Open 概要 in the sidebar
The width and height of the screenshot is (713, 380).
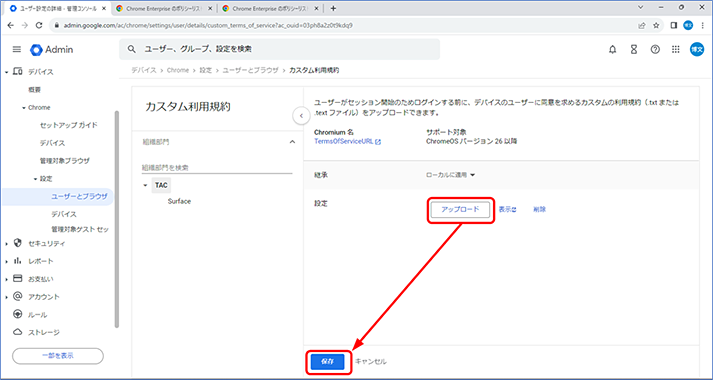(x=35, y=90)
